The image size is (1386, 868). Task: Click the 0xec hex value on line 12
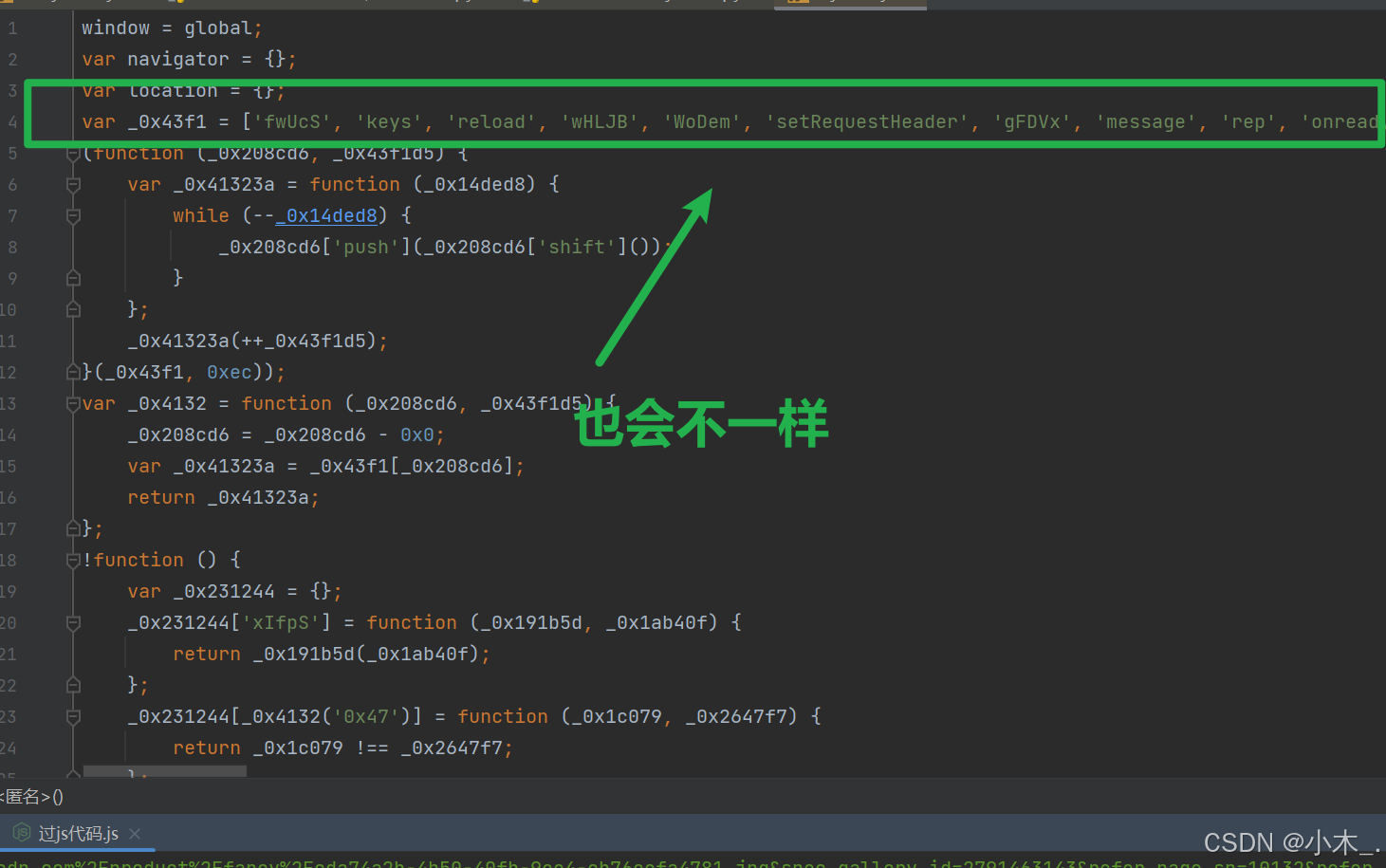click(x=230, y=373)
